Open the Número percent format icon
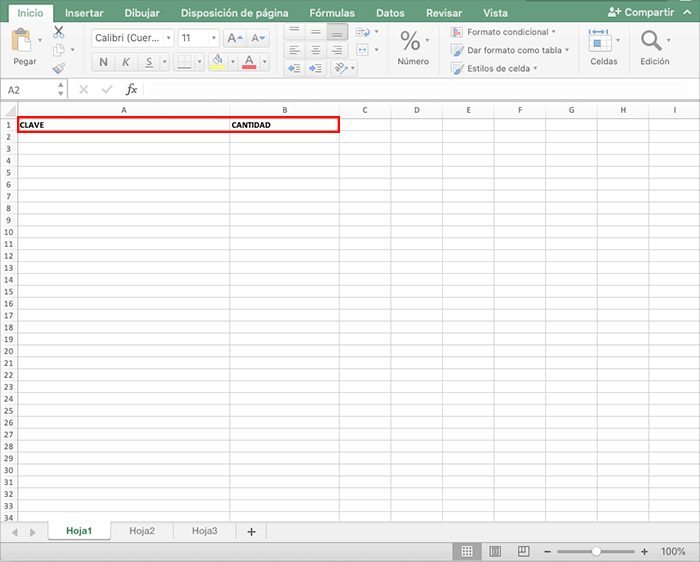700x562 pixels. [411, 41]
